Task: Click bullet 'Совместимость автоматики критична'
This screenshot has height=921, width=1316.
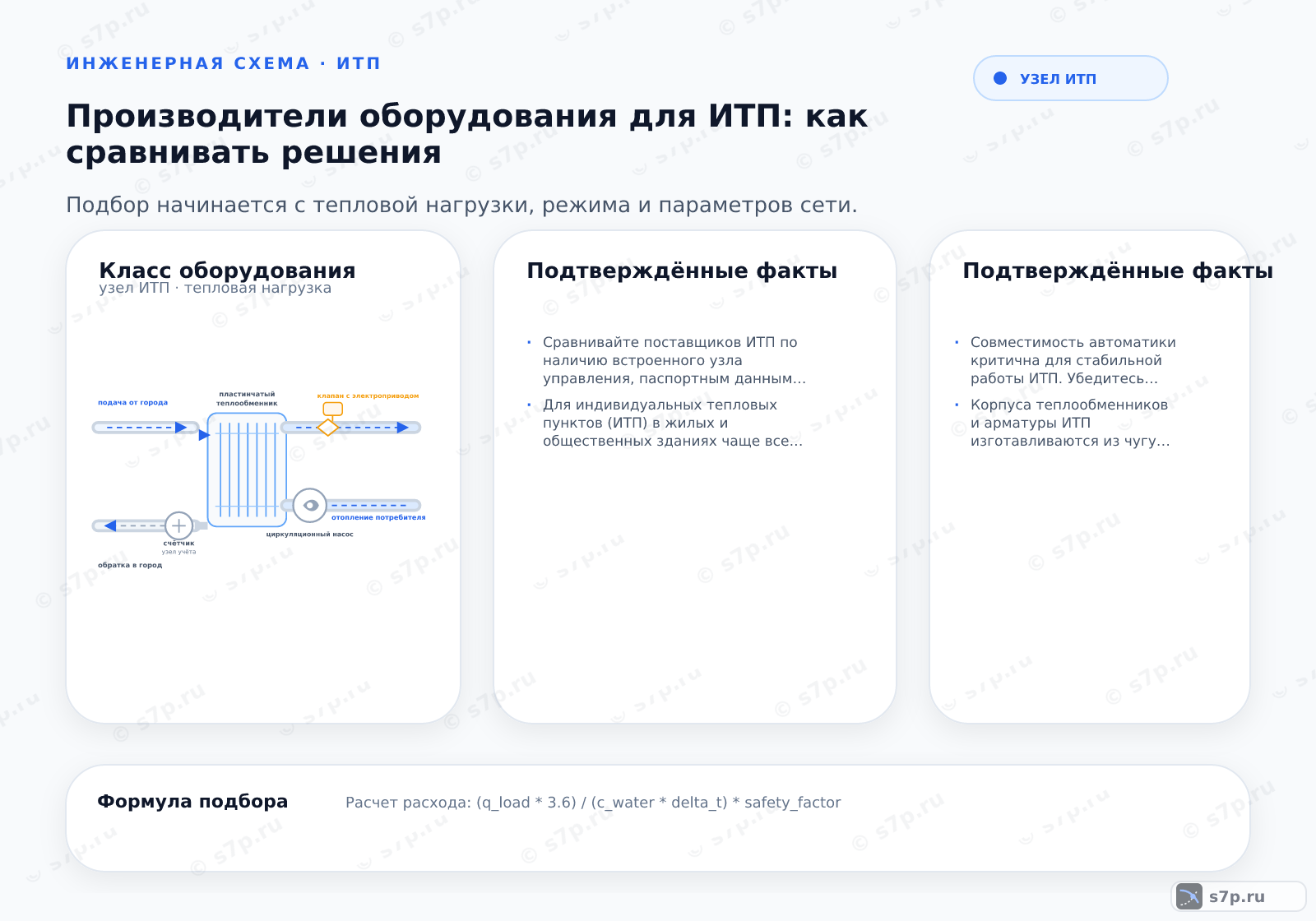Action: pyautogui.click(x=1073, y=360)
